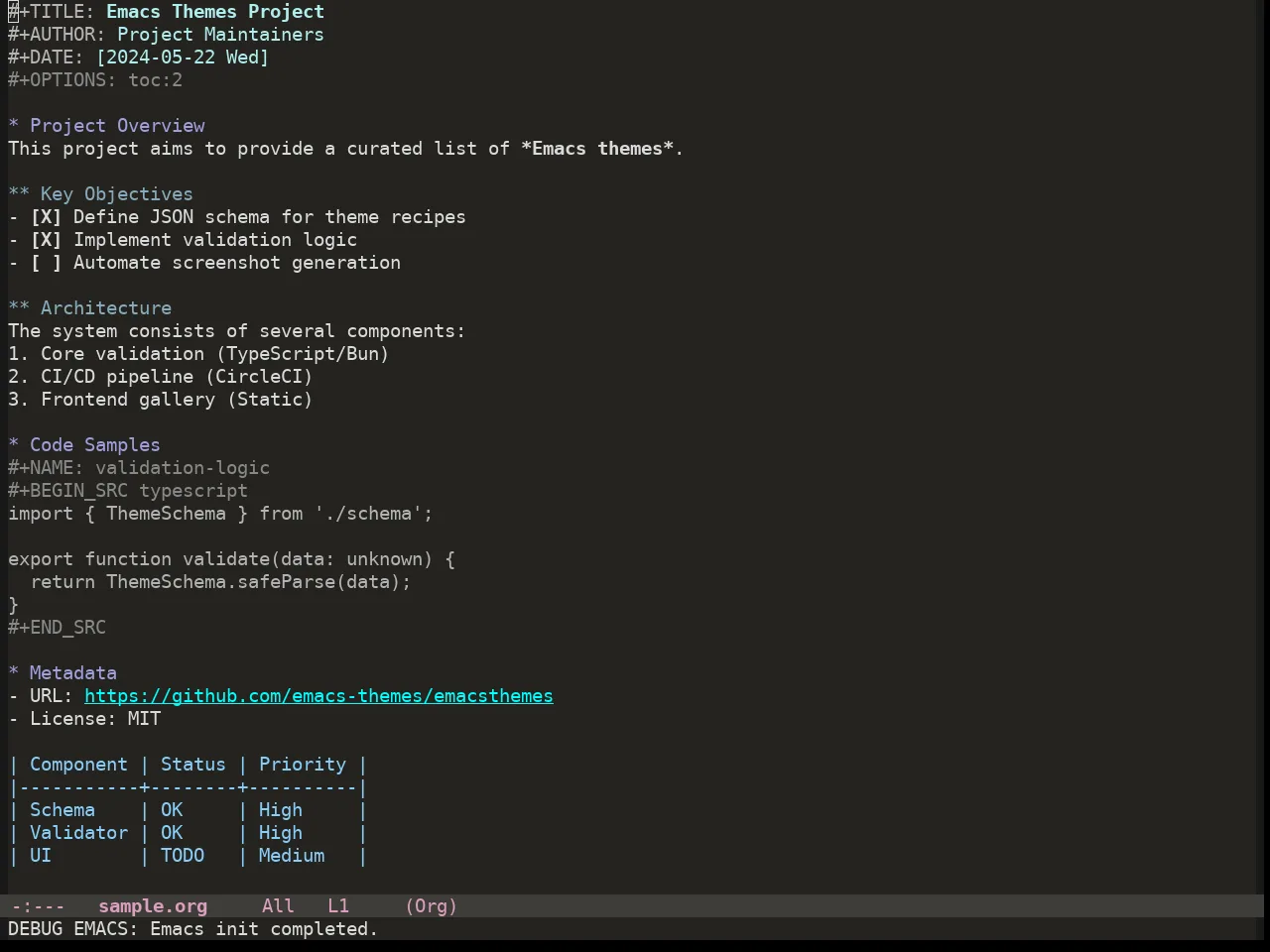Open the github.com emacs-themes link
Screen dimensions: 1270x952
(318, 696)
